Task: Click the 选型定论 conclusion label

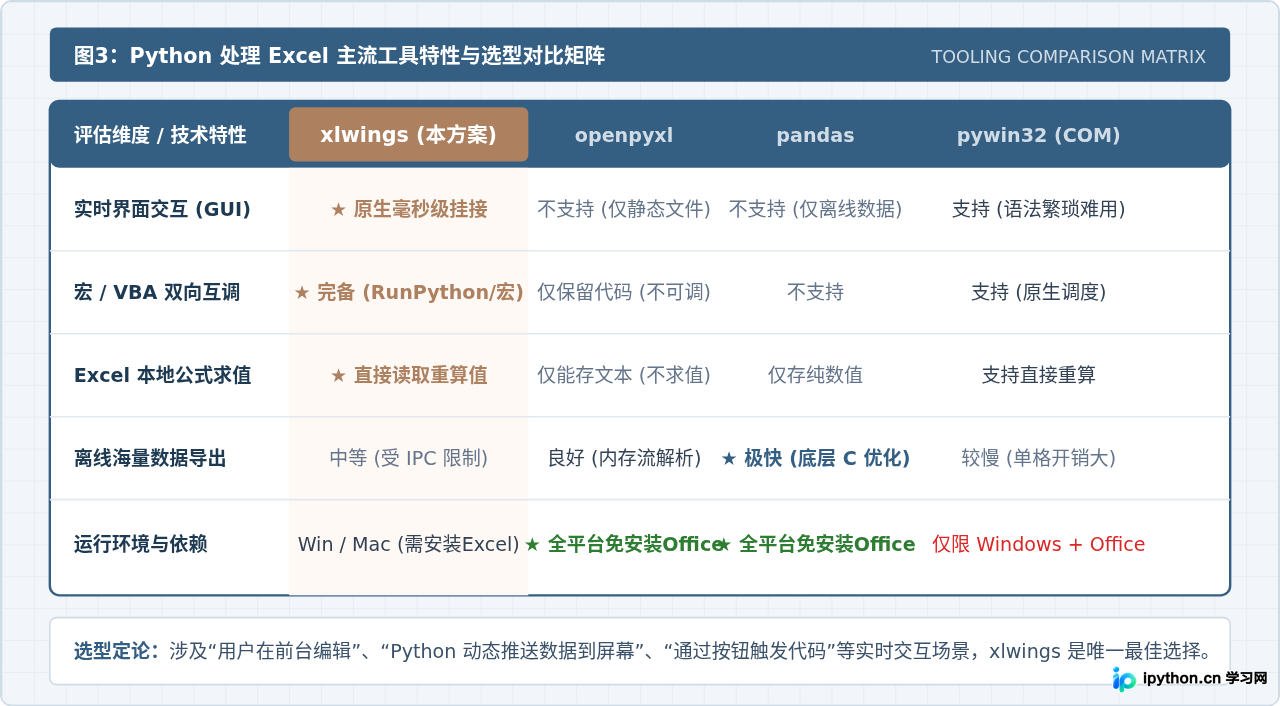Action: tap(116, 651)
